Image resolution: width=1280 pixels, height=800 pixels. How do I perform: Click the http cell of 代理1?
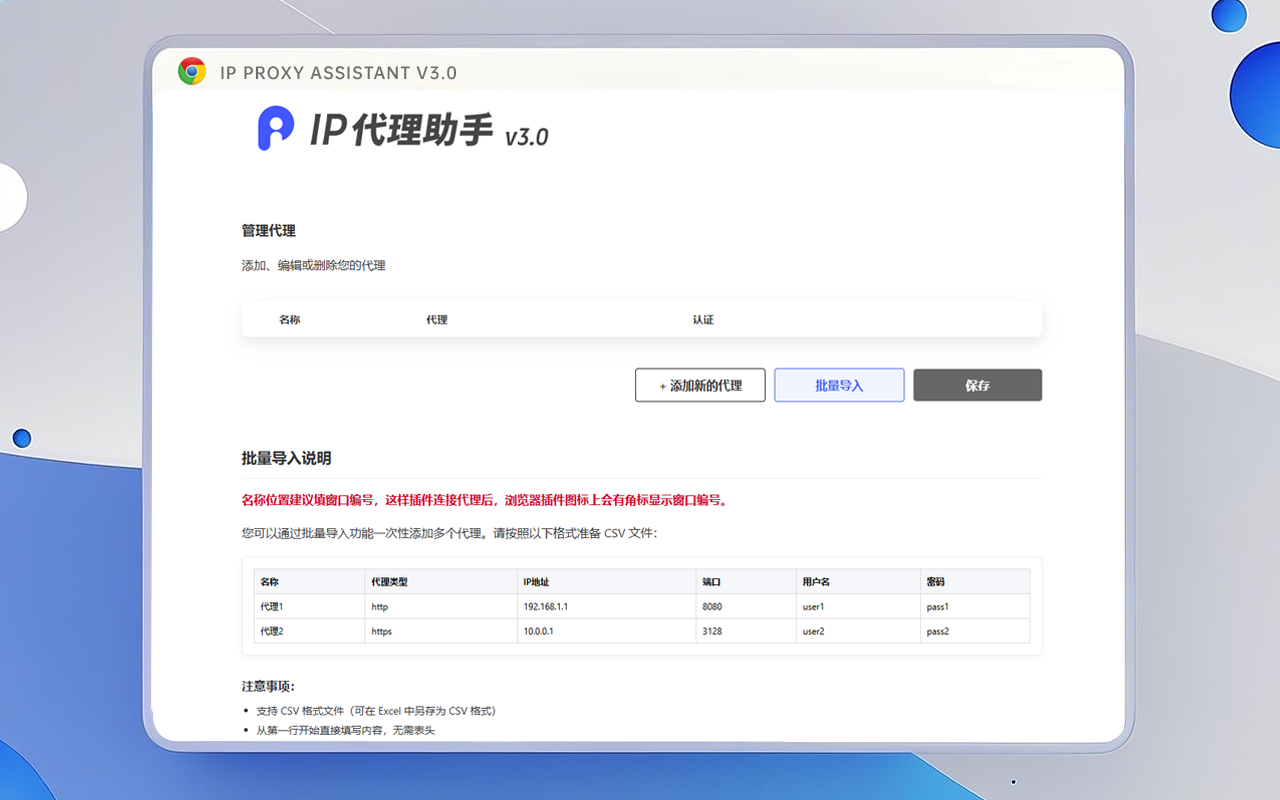[x=378, y=606]
